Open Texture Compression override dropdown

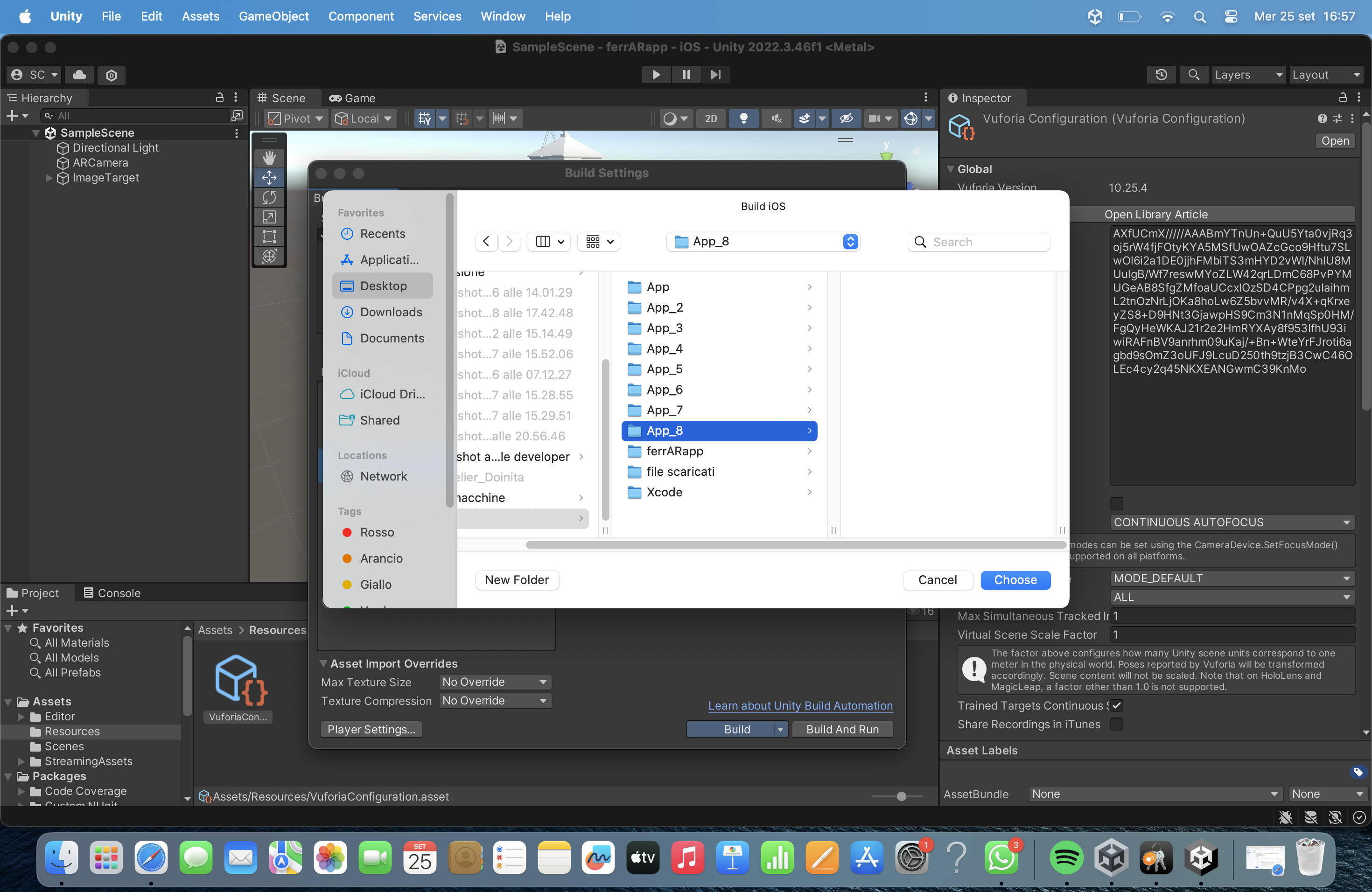[495, 701]
